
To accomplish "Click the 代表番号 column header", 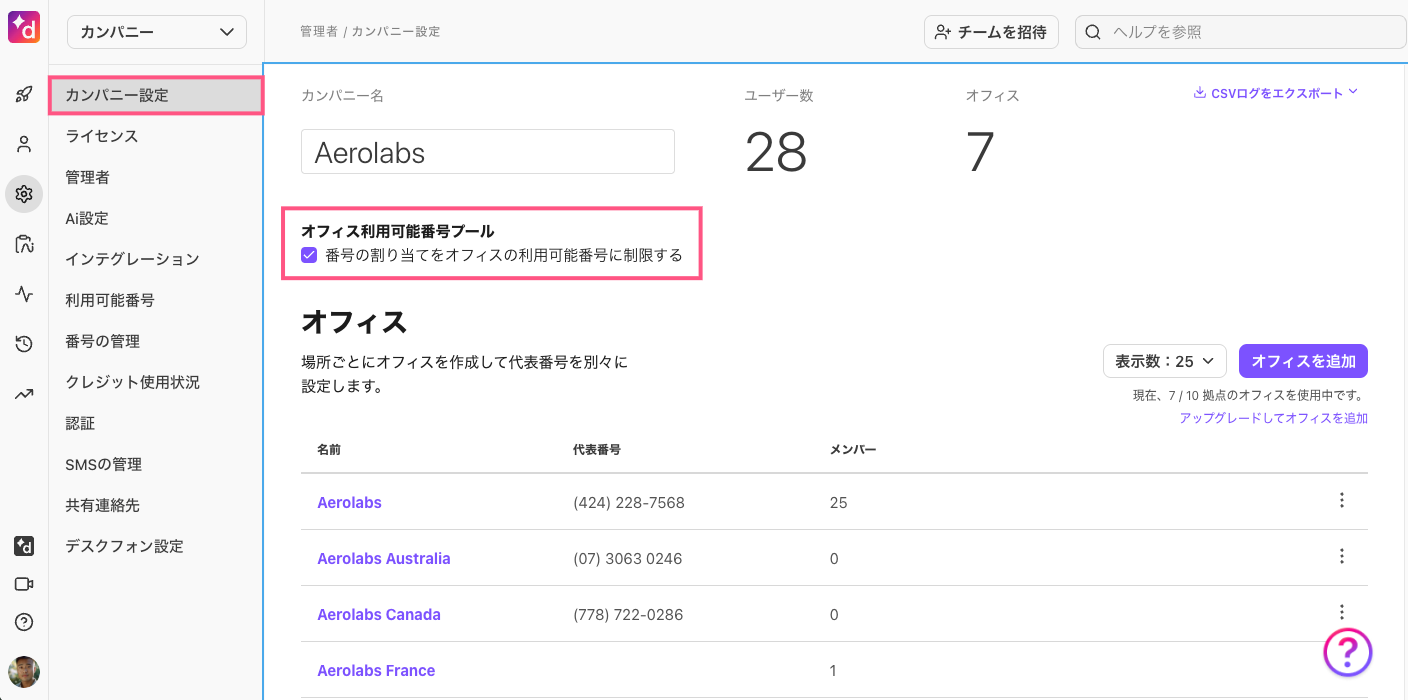I will pyautogui.click(x=597, y=450).
